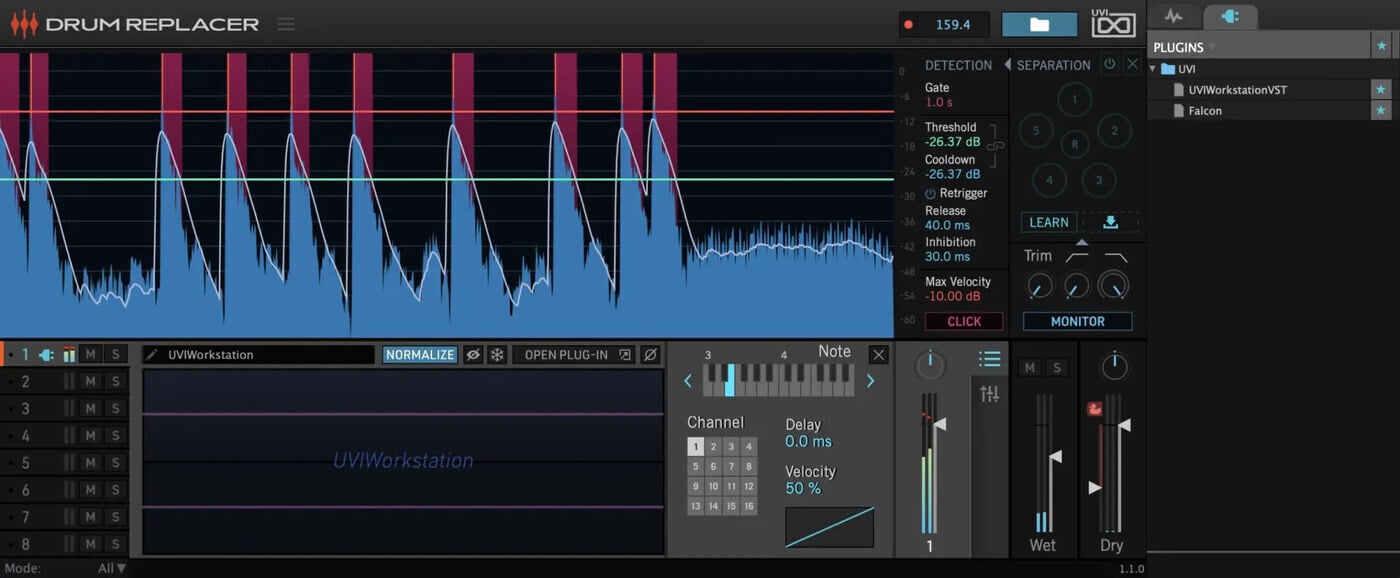Favorite the UVIWorkstationVST plugin star
1400x578 pixels.
1381,90
